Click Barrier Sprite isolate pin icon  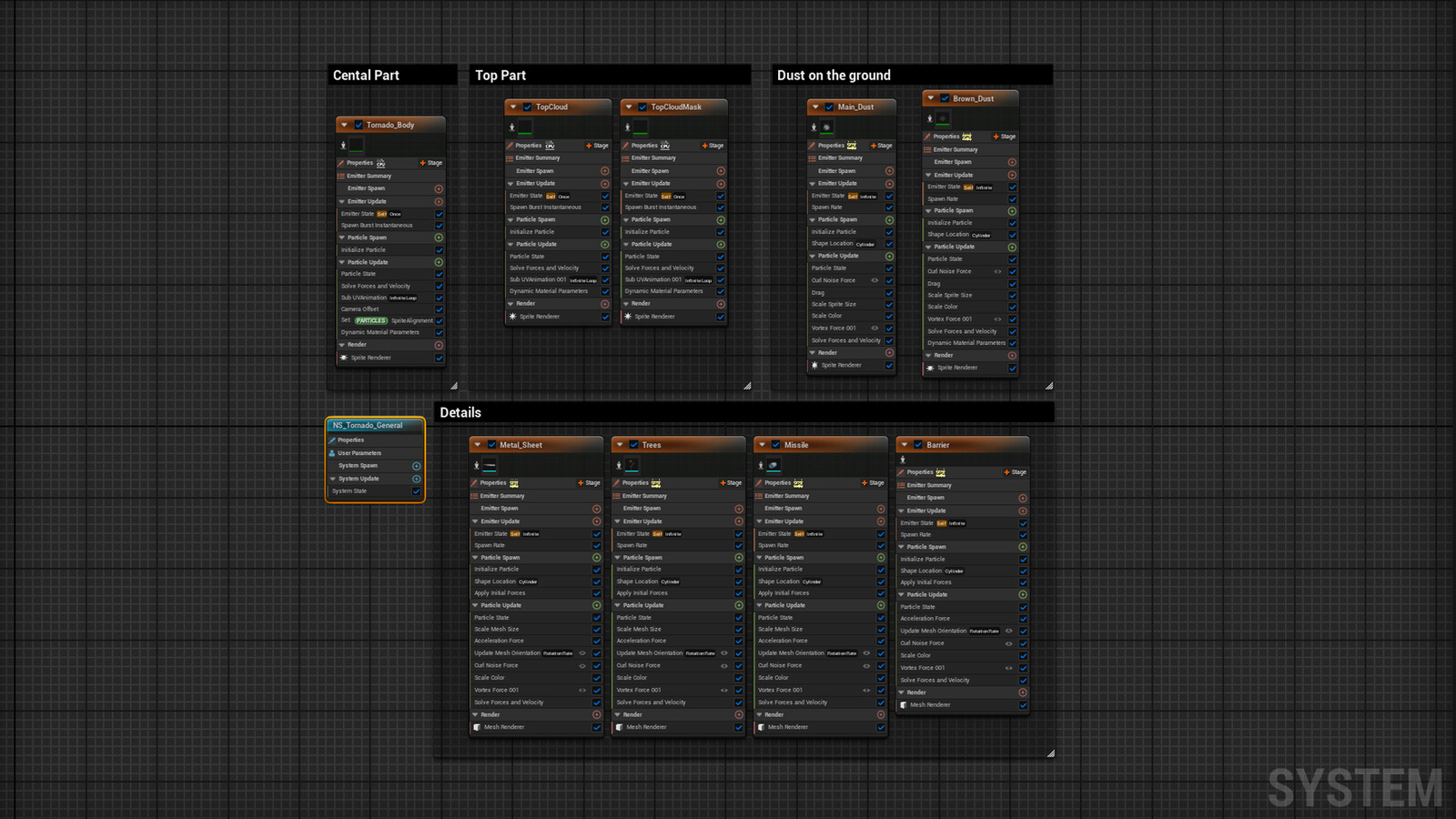pyautogui.click(x=903, y=460)
